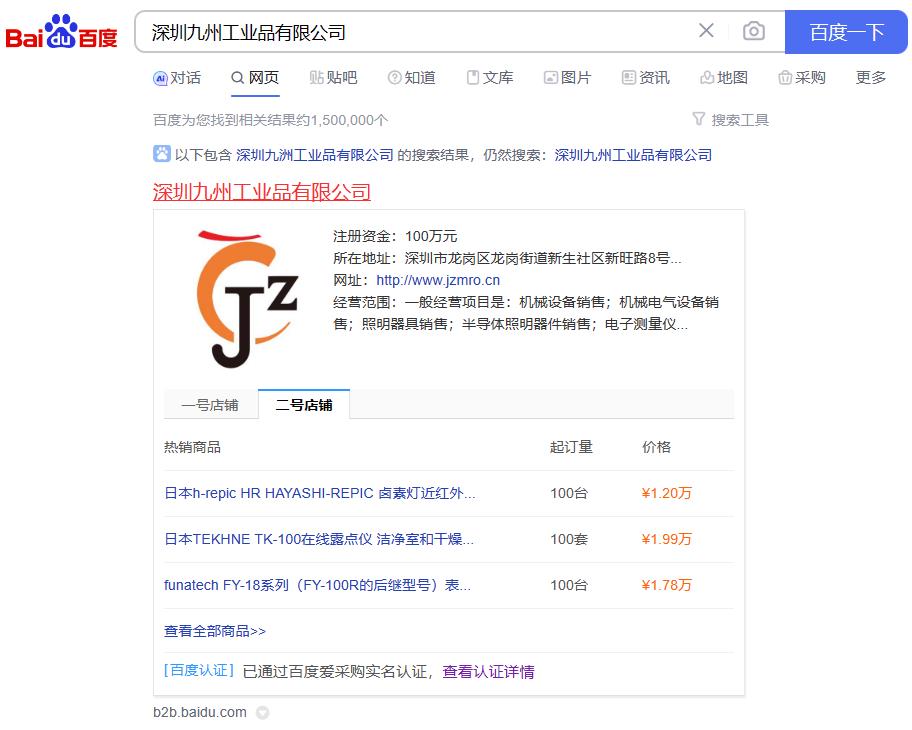Image resolution: width=912 pixels, height=730 pixels.
Task: Open the 地图 search tab
Action: point(724,78)
